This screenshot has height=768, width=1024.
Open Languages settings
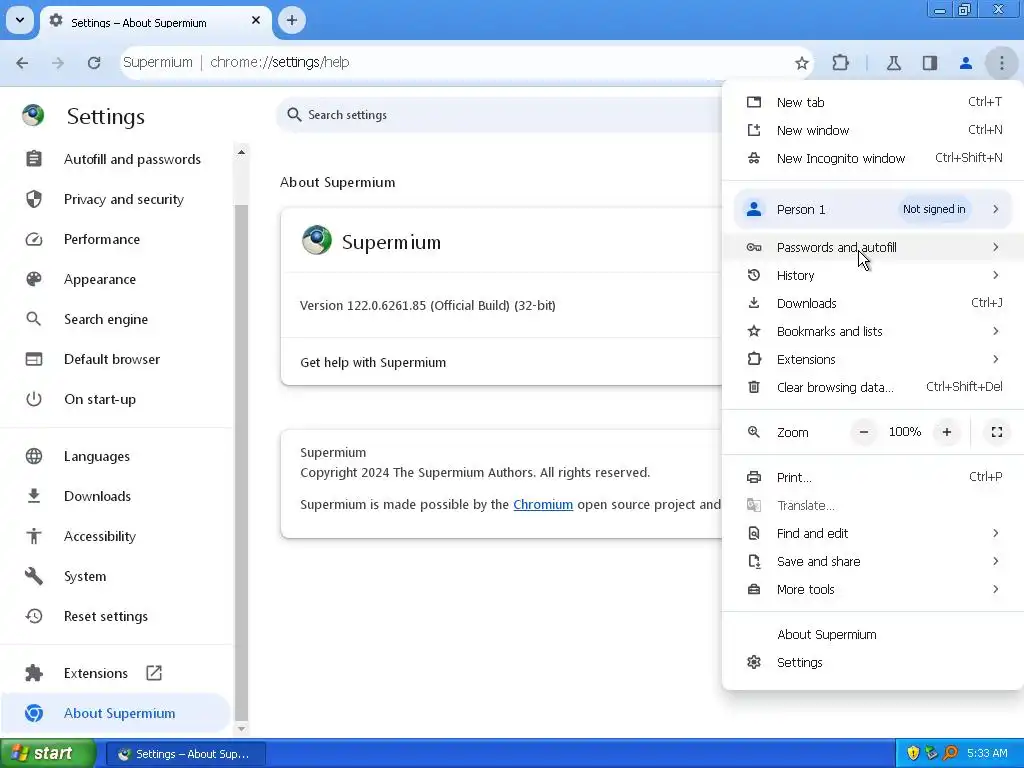115,456
